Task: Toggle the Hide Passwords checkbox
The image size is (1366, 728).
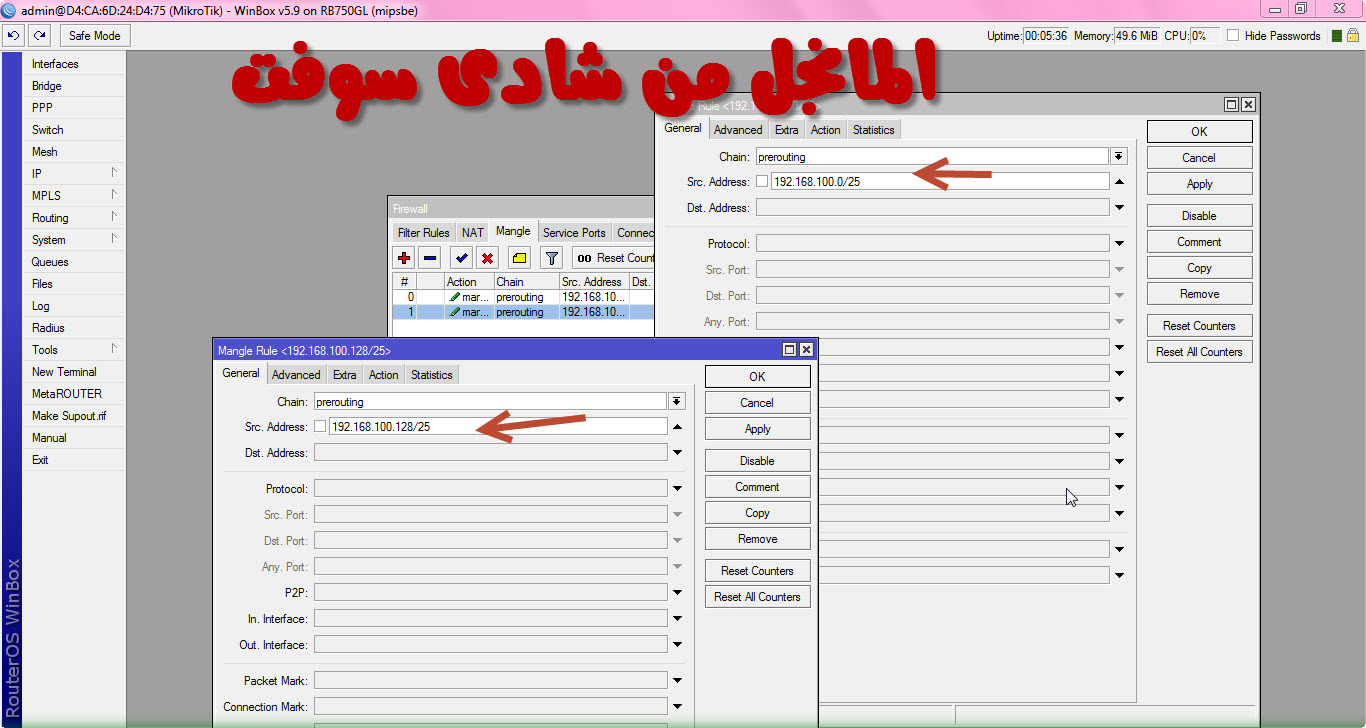Action: [x=1233, y=36]
